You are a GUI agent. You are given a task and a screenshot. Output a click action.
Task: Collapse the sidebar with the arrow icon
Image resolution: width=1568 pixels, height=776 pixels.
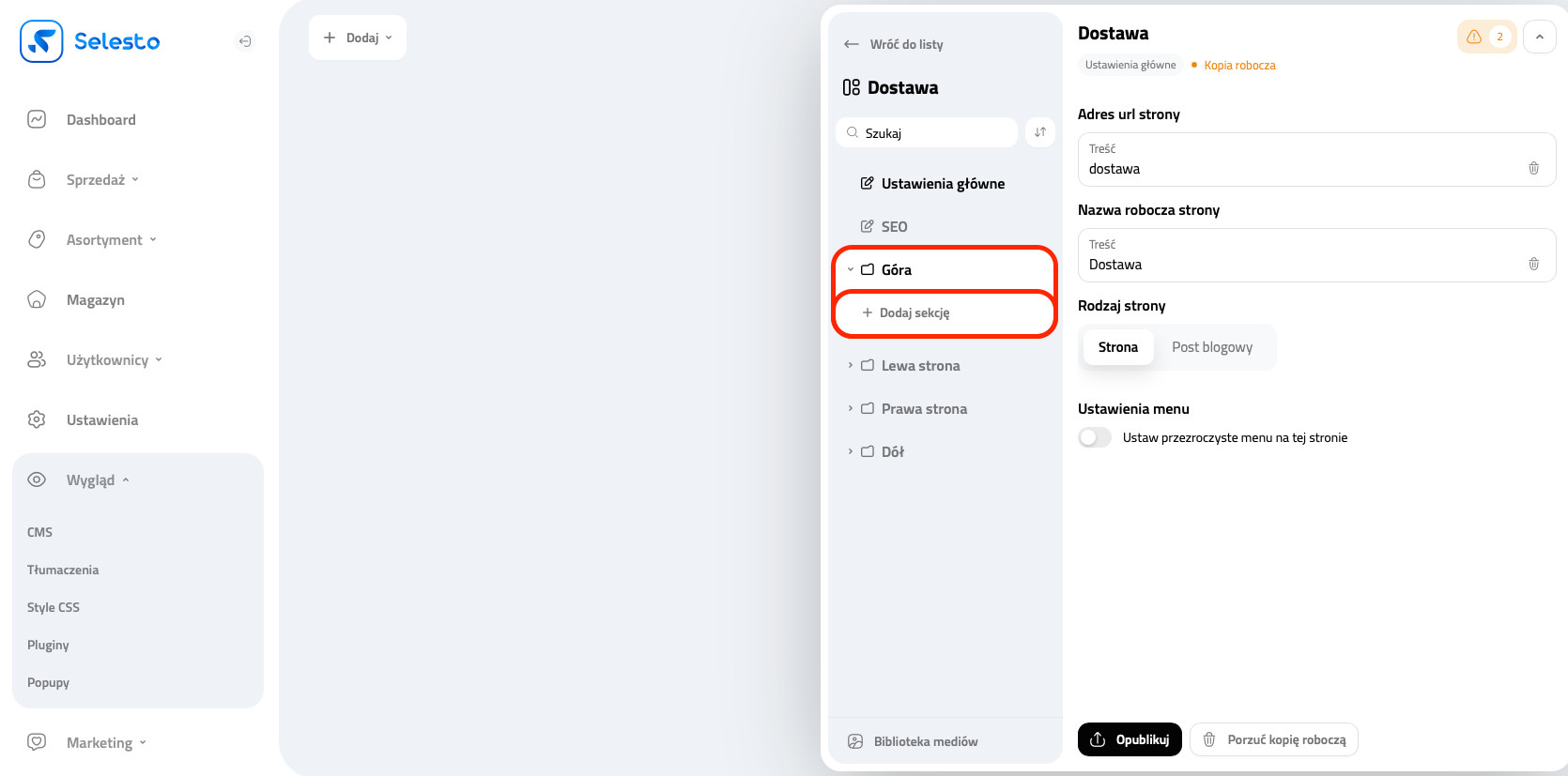click(245, 41)
